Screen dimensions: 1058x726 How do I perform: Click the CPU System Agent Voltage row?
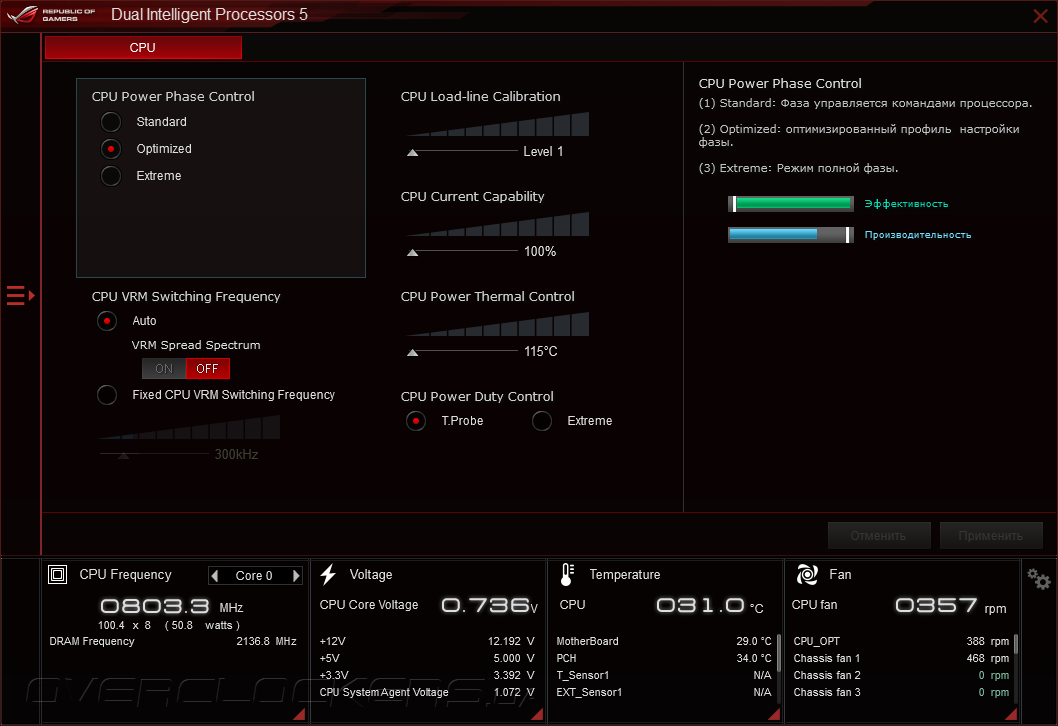tap(427, 692)
